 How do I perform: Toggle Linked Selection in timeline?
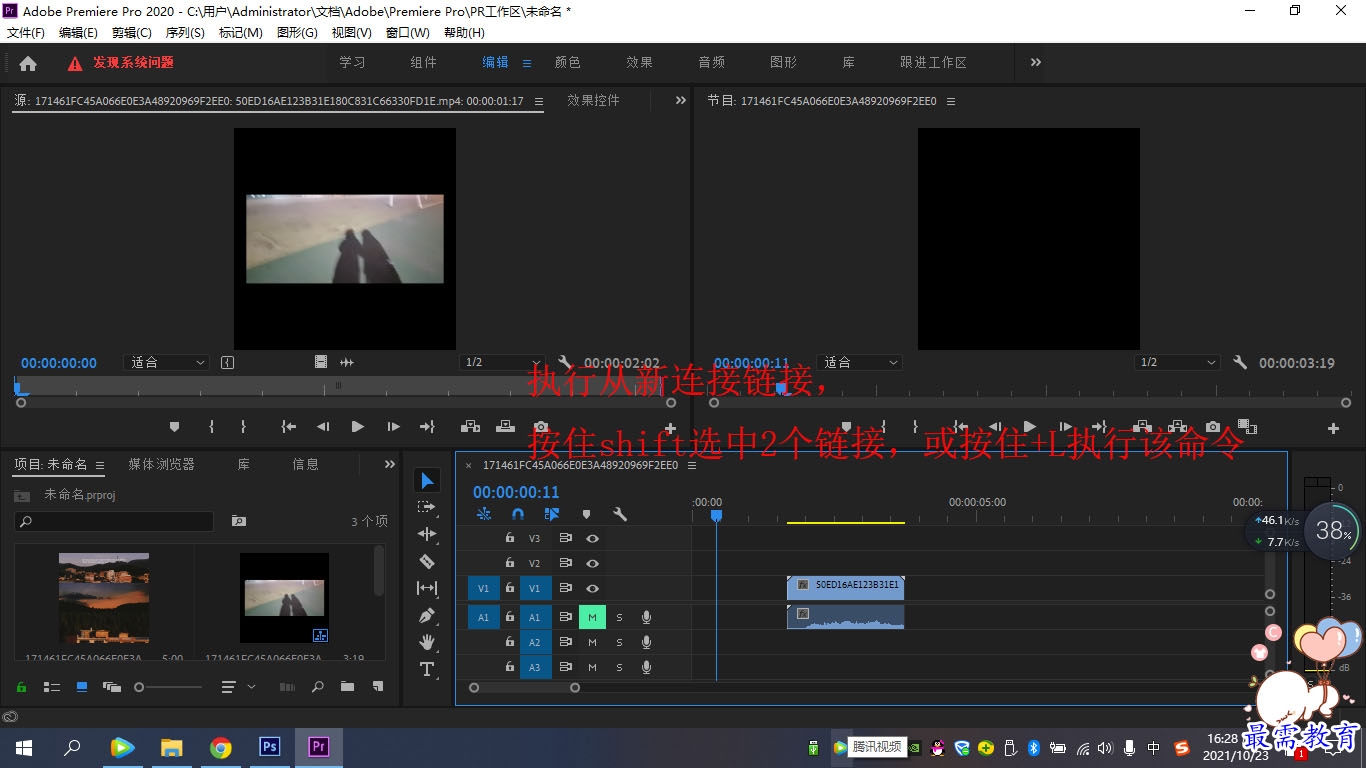point(552,514)
